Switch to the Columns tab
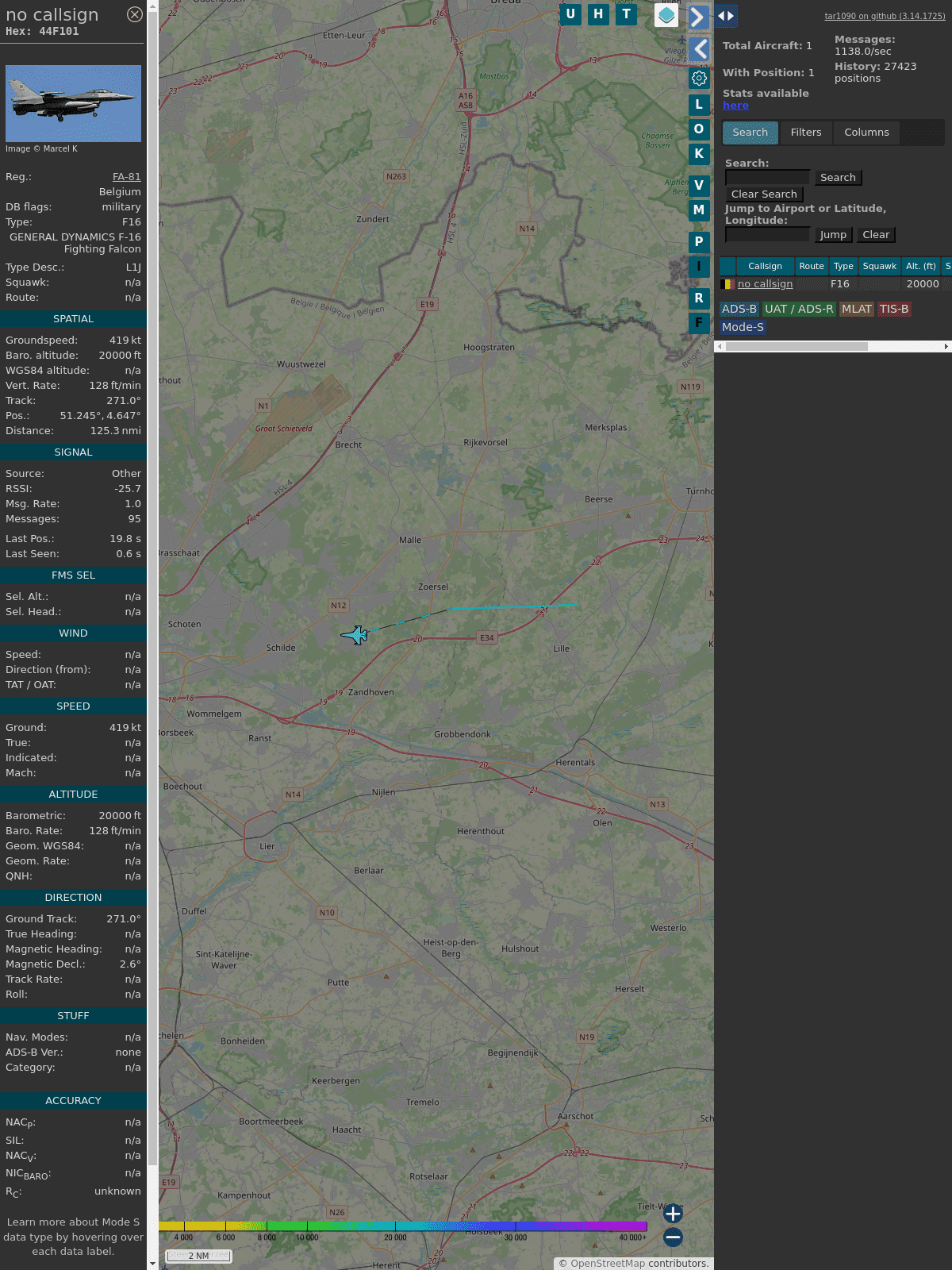This screenshot has height=1270, width=952. tap(866, 133)
